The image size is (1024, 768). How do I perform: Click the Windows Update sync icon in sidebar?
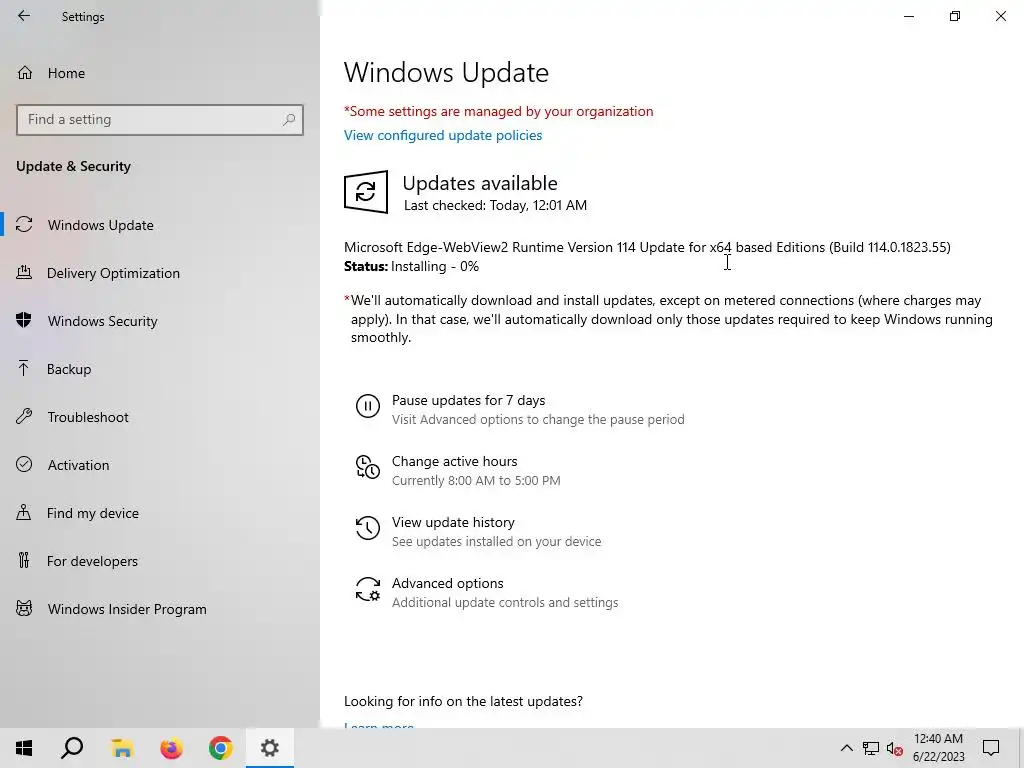click(24, 225)
